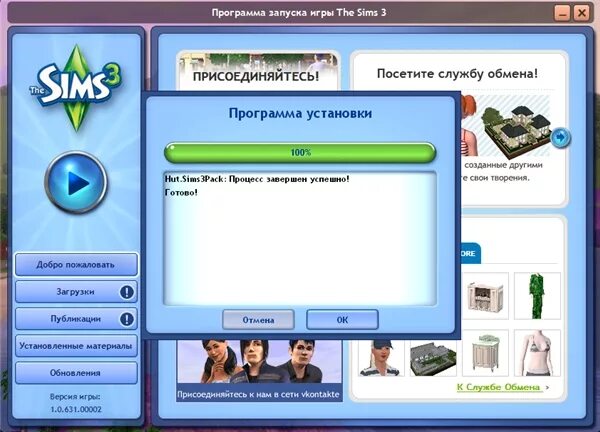Select the grey lot item thumbnail
Image resolution: width=600 pixels, height=432 pixels.
[433, 357]
